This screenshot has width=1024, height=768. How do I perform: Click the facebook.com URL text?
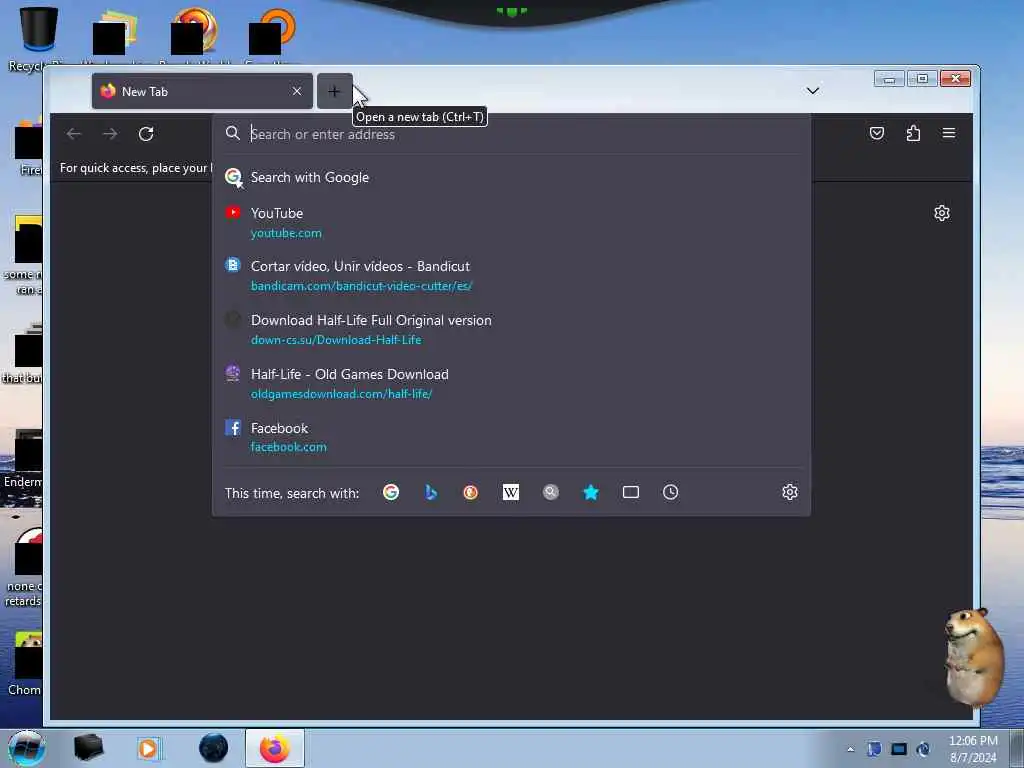click(x=289, y=447)
